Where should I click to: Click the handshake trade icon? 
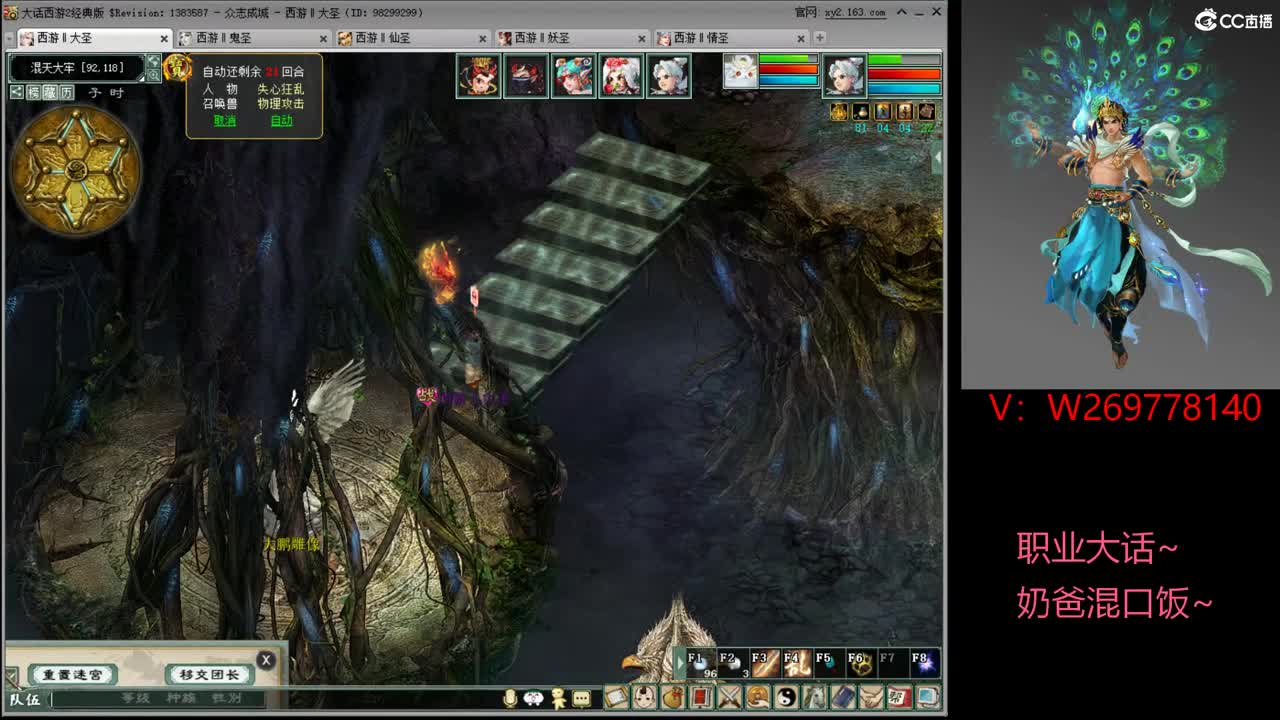[871, 697]
